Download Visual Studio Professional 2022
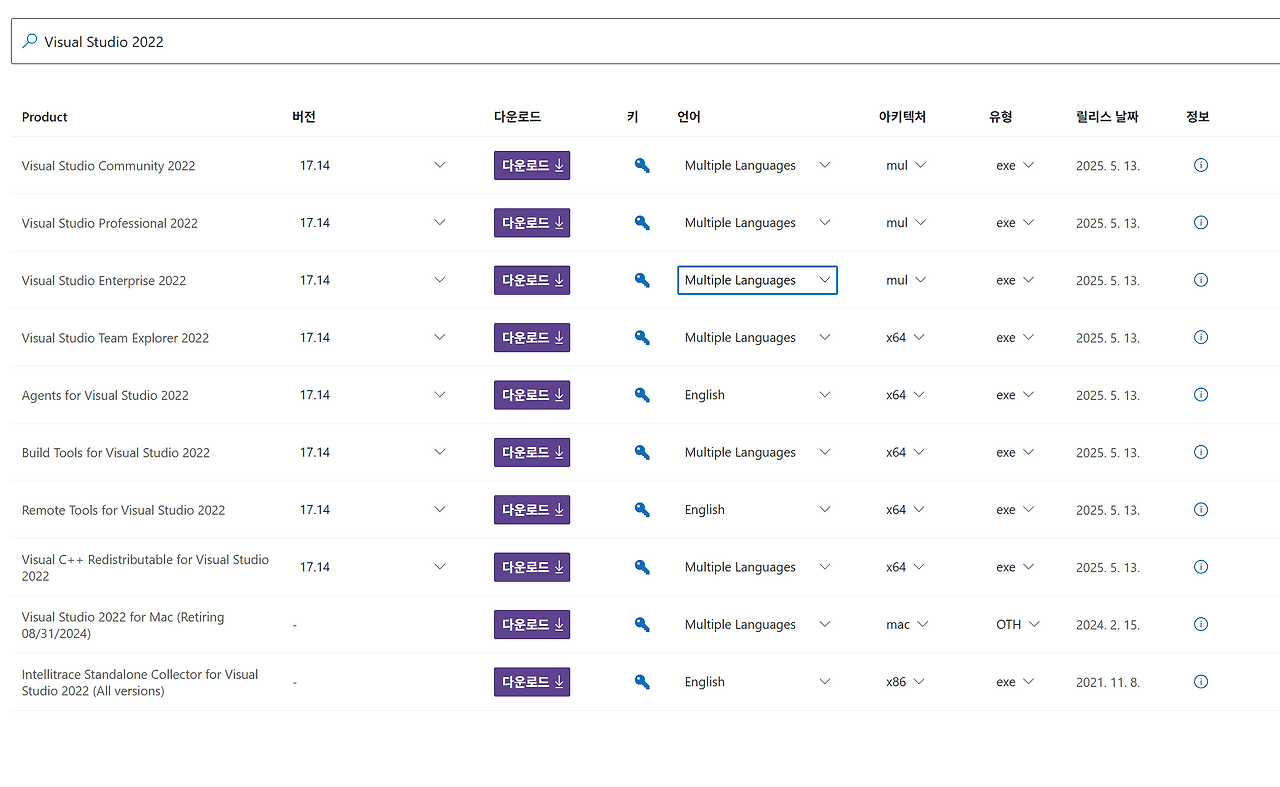The width and height of the screenshot is (1280, 787). (x=532, y=223)
